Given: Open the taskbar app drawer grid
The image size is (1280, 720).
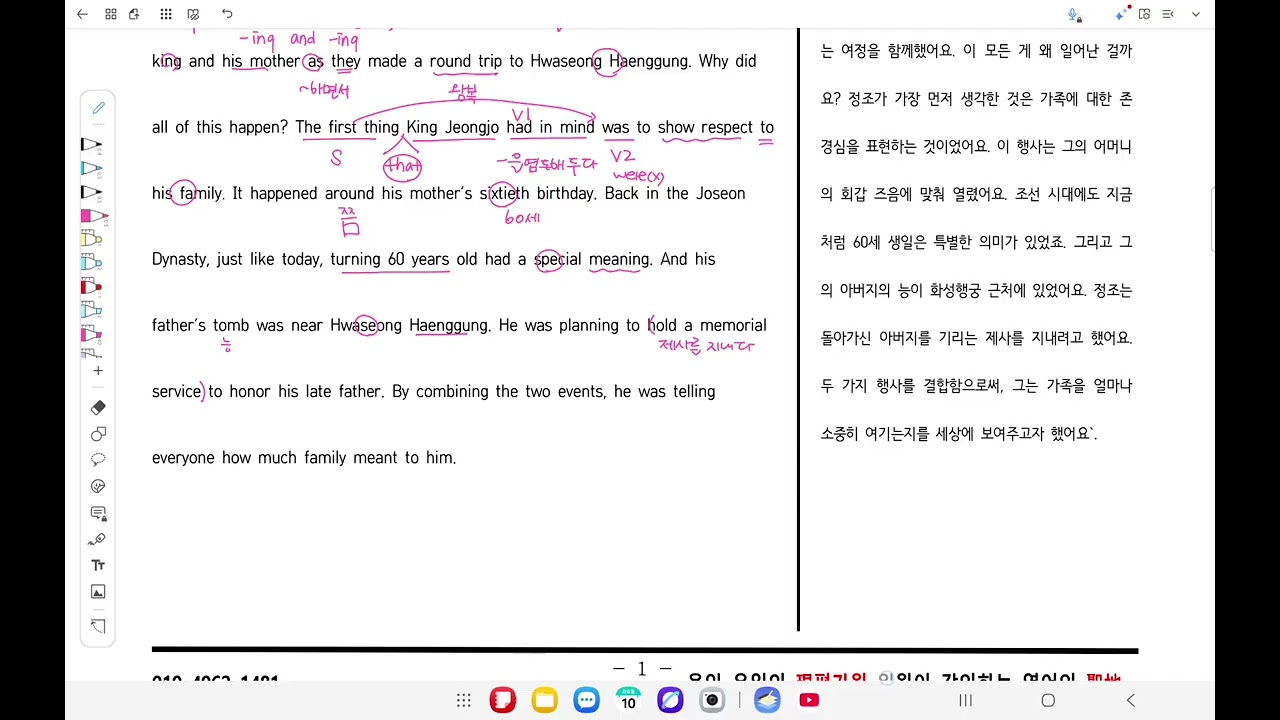Looking at the screenshot, I should (463, 700).
